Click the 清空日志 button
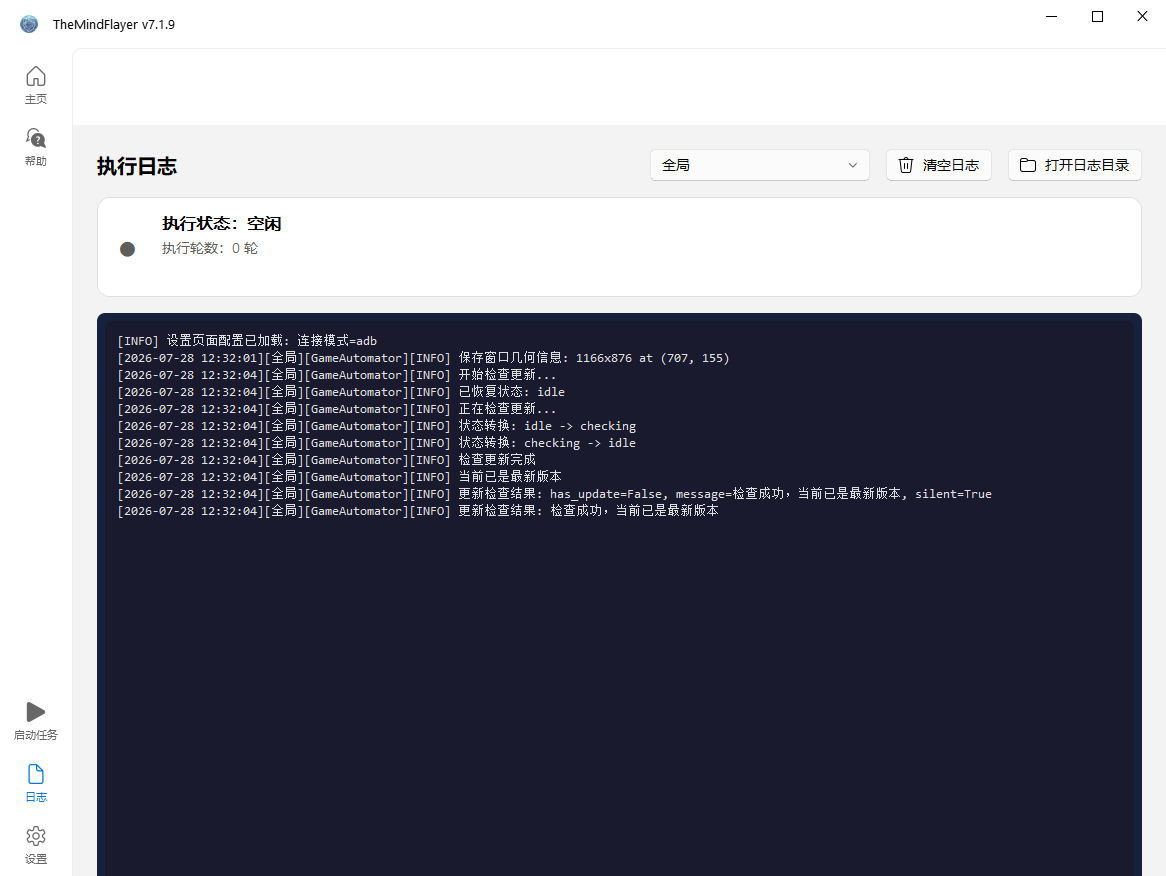The height and width of the screenshot is (876, 1166). (x=938, y=165)
